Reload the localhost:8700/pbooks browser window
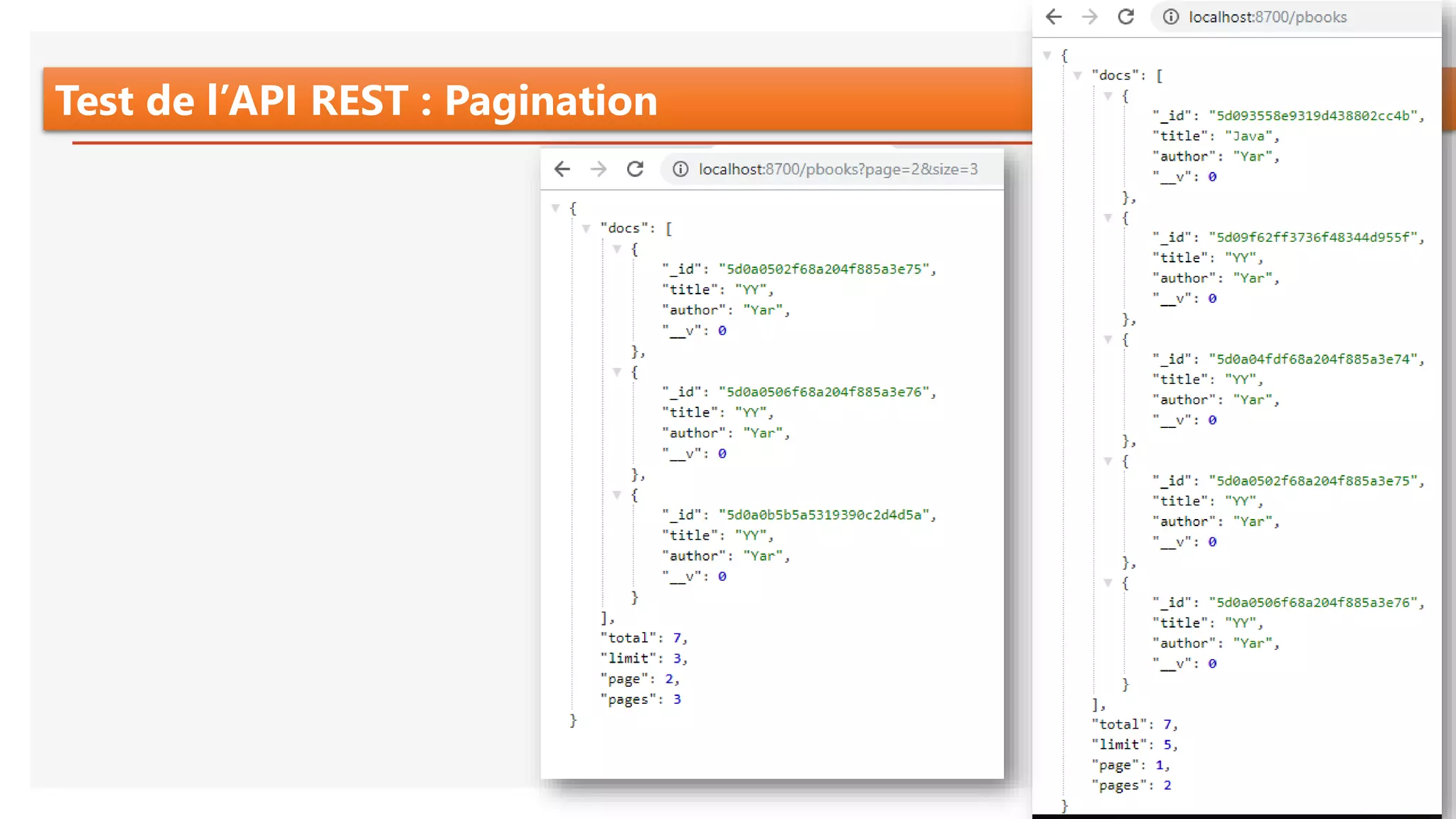The image size is (1456, 819). tap(1126, 17)
